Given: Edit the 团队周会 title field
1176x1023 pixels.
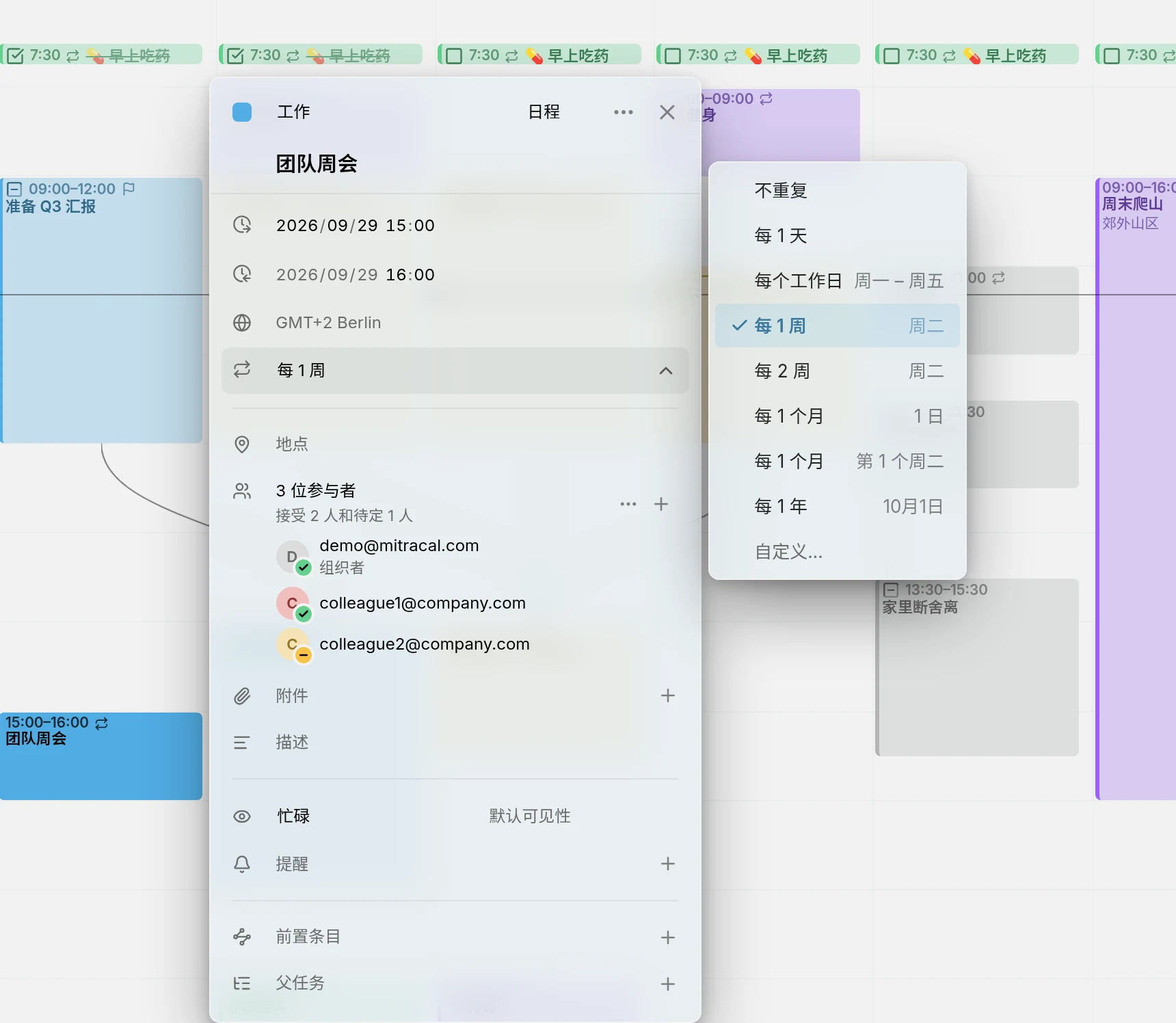Looking at the screenshot, I should coord(317,163).
